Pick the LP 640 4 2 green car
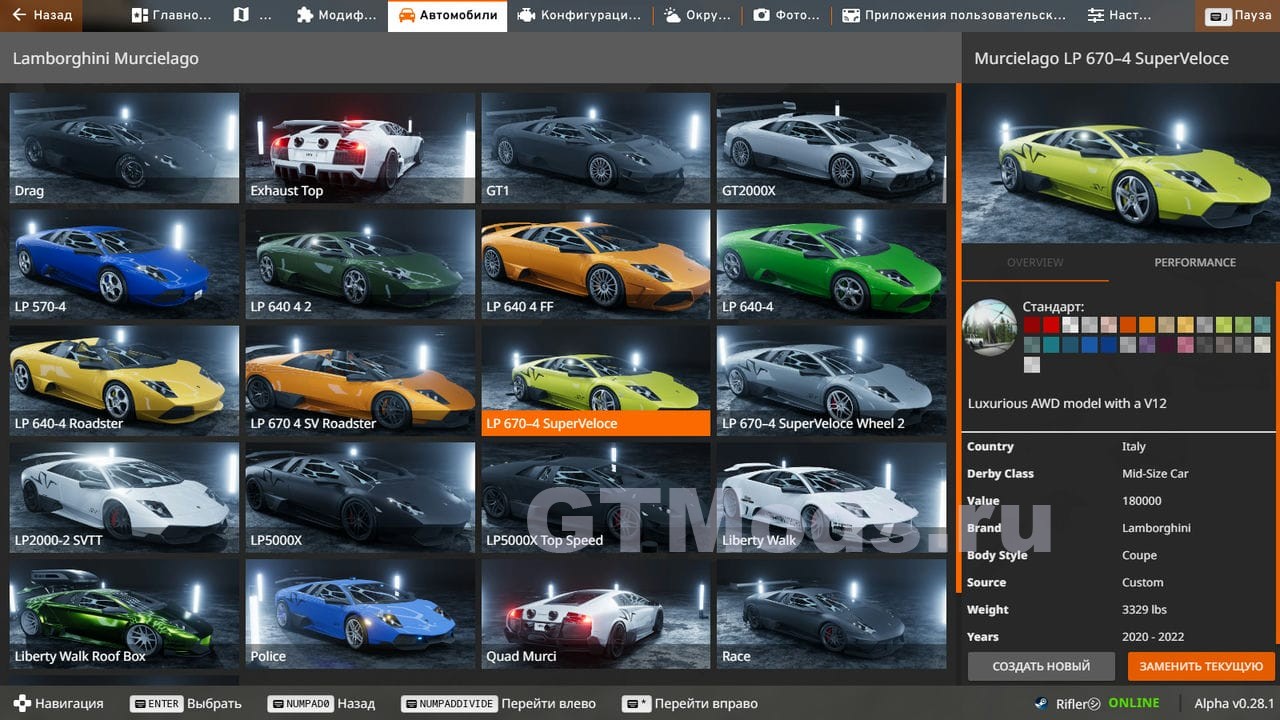The image size is (1280, 720). [360, 264]
